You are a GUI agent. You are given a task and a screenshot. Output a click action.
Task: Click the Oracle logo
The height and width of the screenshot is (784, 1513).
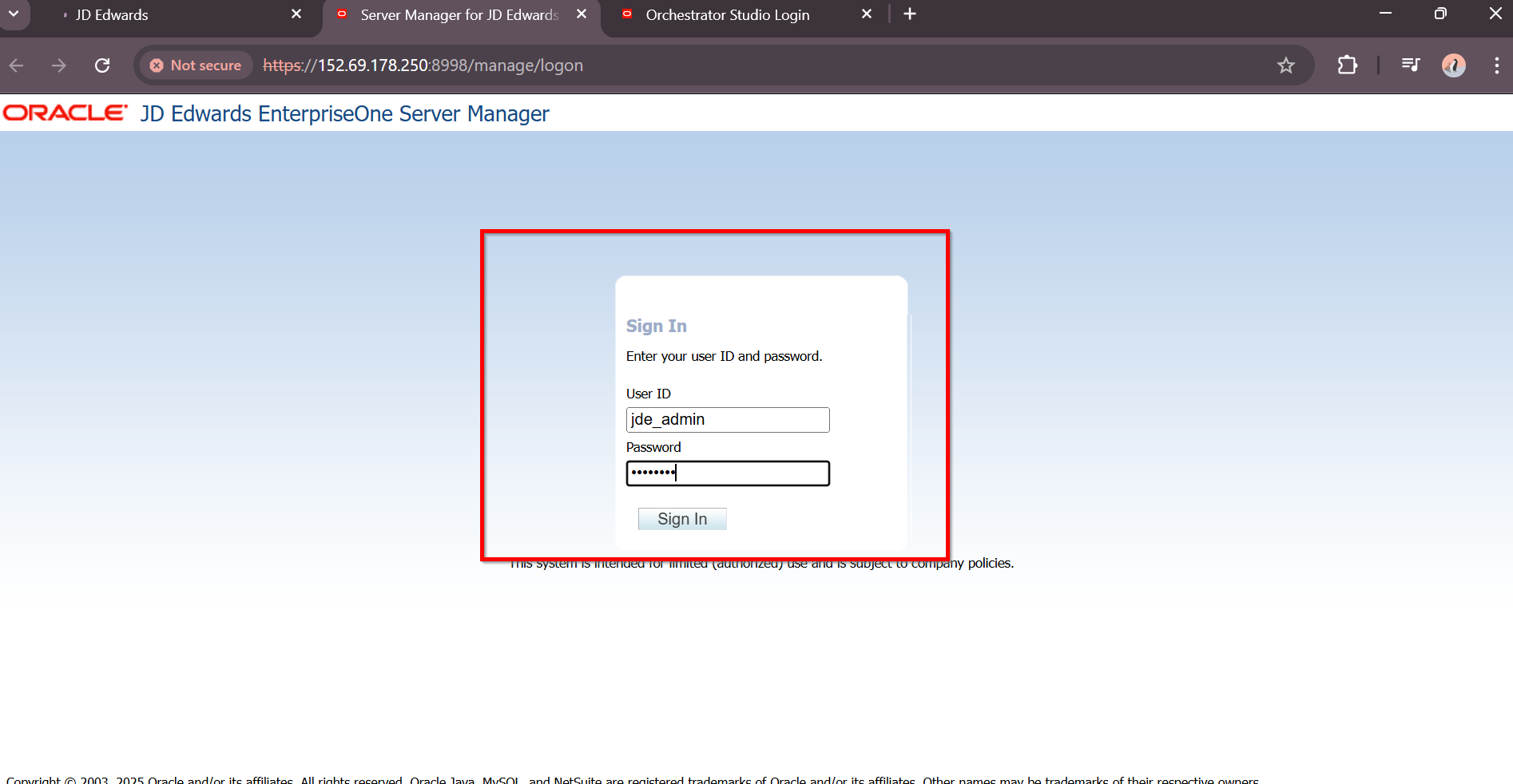(66, 113)
